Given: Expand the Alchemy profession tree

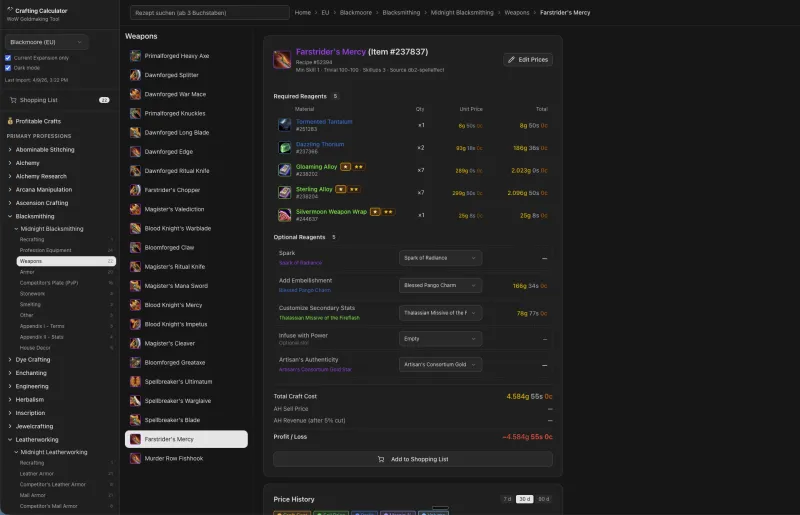Looking at the screenshot, I should [10, 163].
